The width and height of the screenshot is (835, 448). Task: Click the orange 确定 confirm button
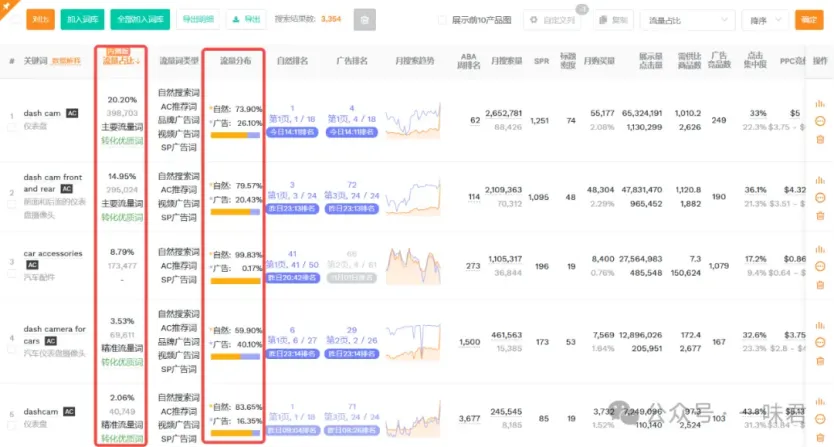pyautogui.click(x=809, y=20)
